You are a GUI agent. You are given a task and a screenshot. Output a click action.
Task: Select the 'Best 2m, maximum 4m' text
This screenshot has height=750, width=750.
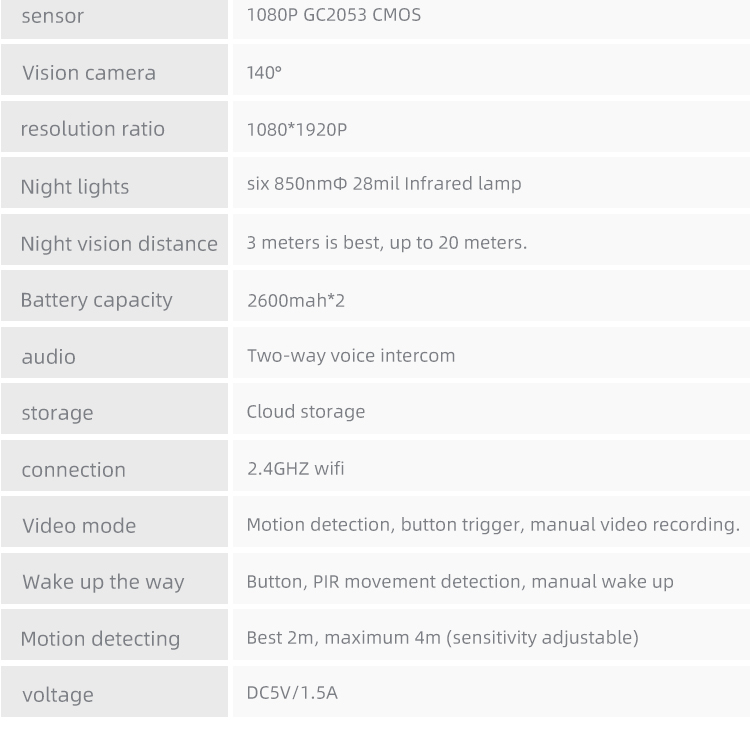(x=343, y=638)
